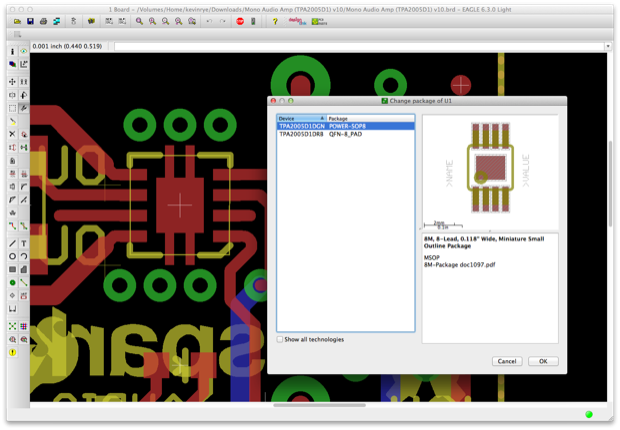Select the Paste brush tool
Viewport: 620px width, 430px height.
[x=12, y=121]
